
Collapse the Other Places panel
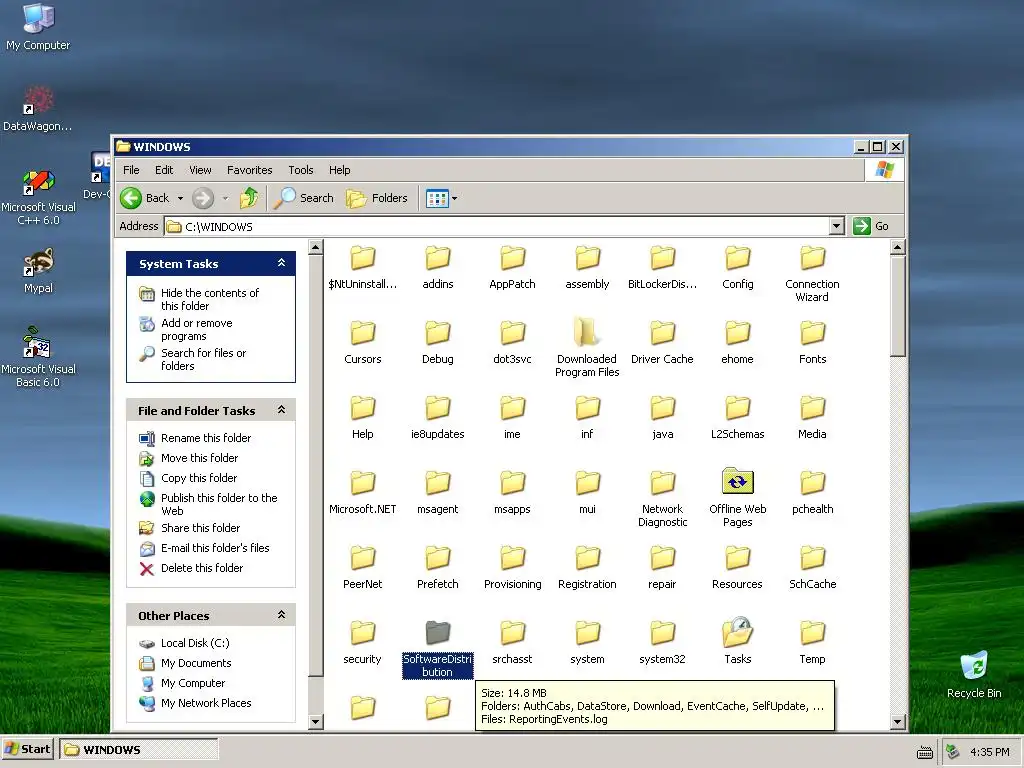[281, 615]
